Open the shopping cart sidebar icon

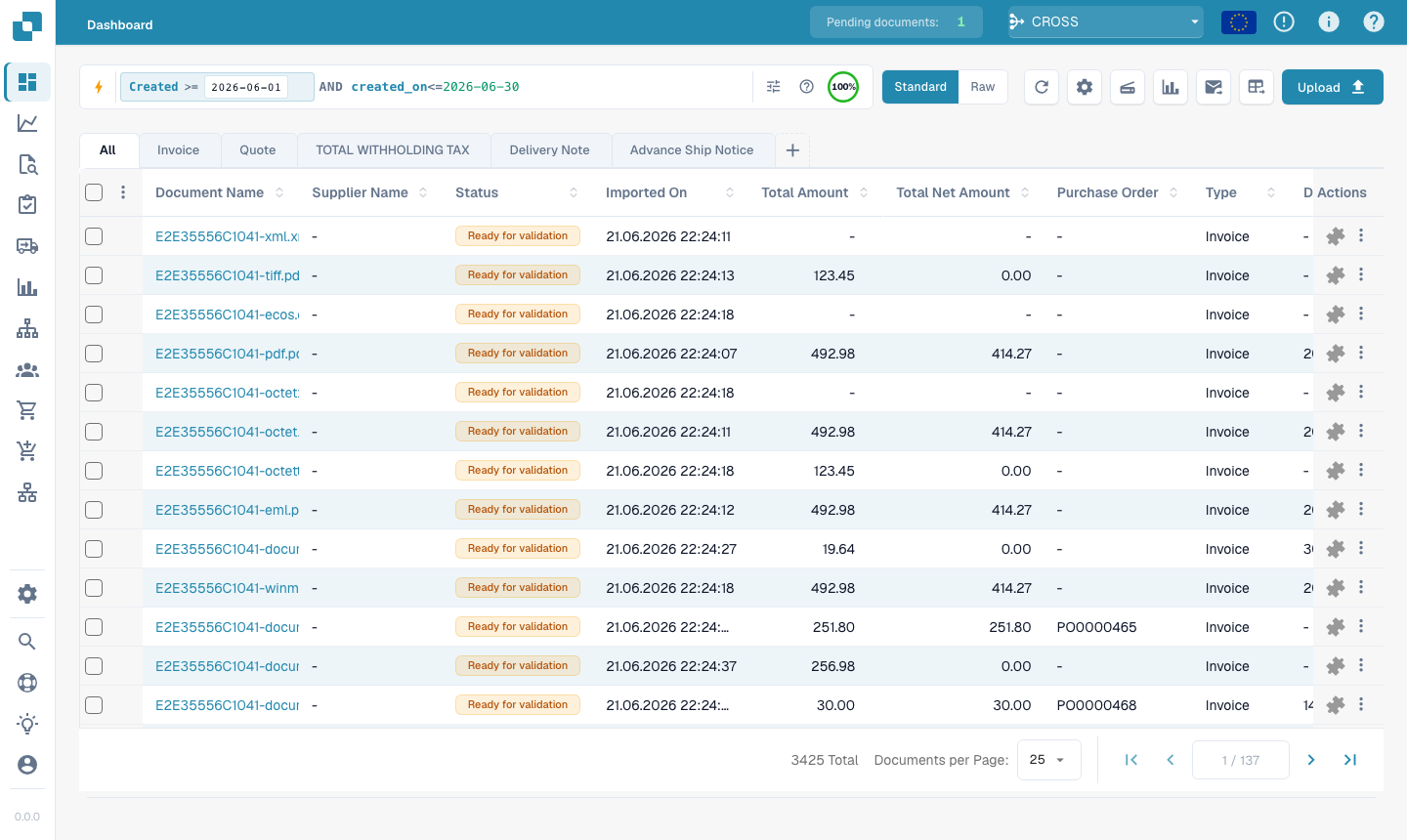point(27,410)
